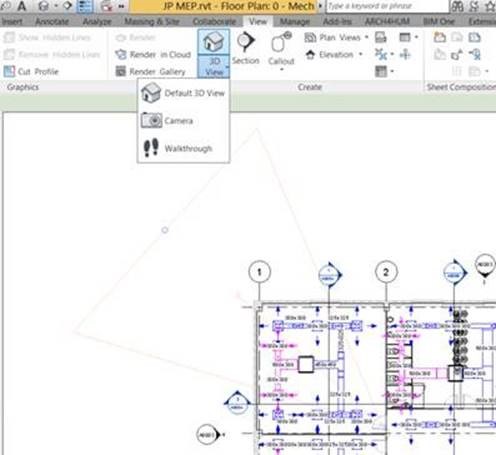
Task: Click the Scope Box icon
Action: point(405,54)
